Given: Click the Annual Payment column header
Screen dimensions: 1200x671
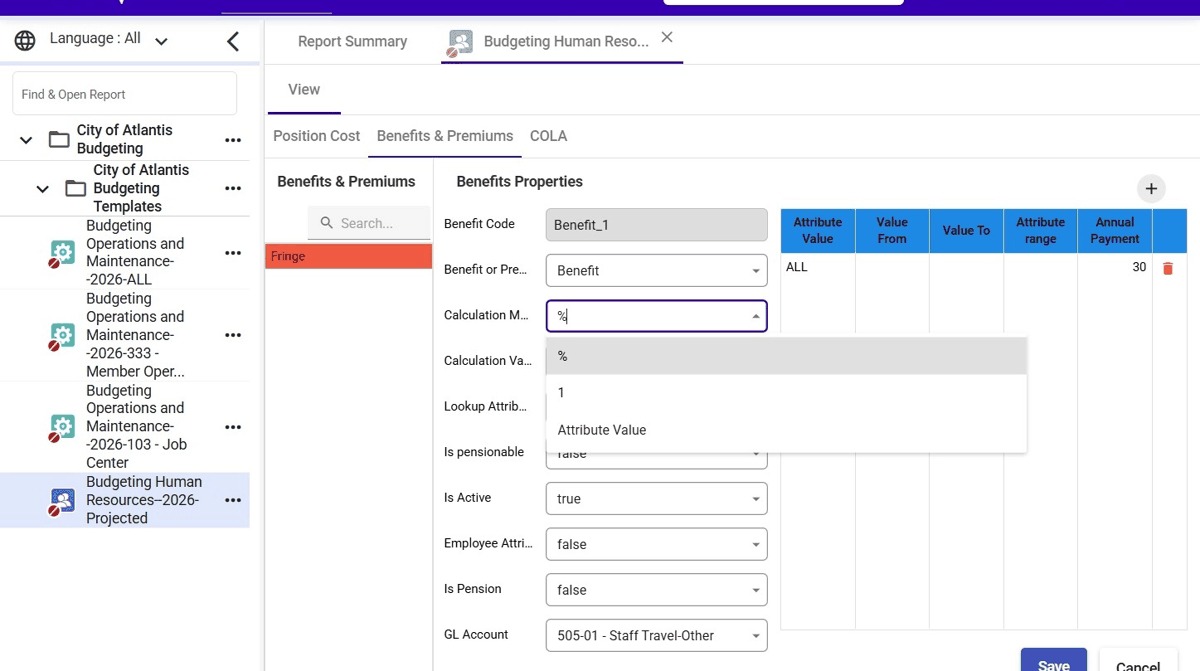Looking at the screenshot, I should (x=1114, y=230).
